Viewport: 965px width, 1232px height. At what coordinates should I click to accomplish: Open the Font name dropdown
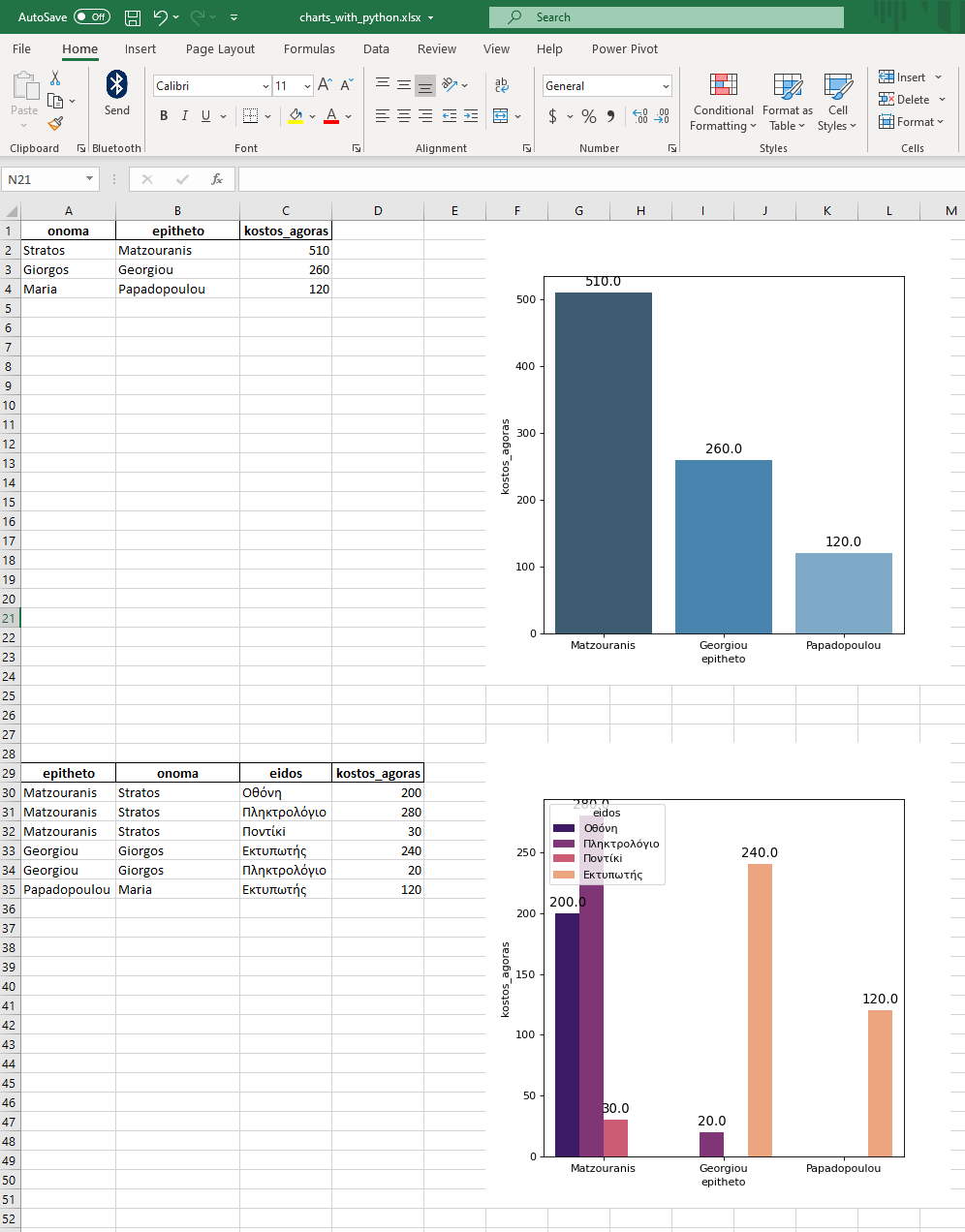pos(265,85)
